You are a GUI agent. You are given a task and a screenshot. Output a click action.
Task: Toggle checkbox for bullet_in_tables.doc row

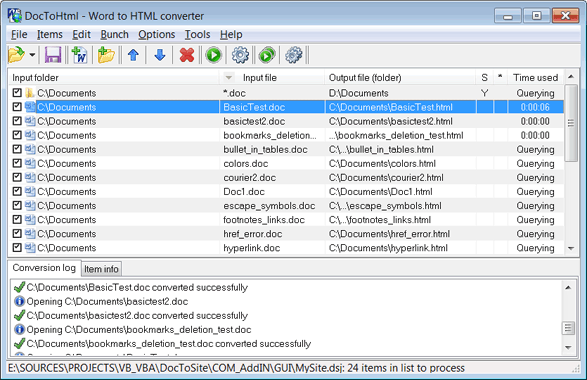(17, 149)
